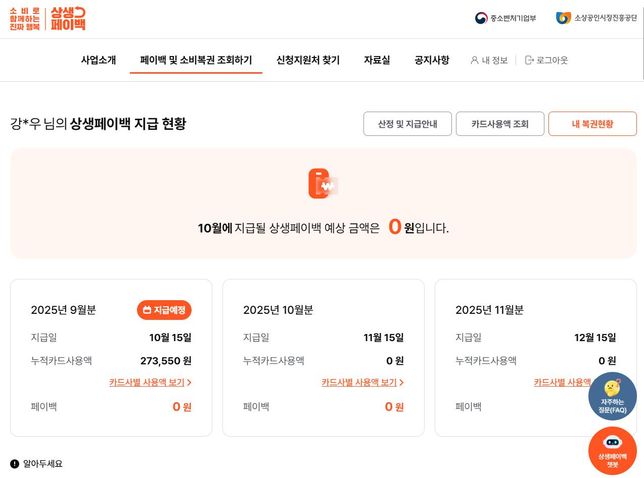The width and height of the screenshot is (644, 478).
Task: Go to 신청지원처 찾기 menu
Action: coord(308,60)
